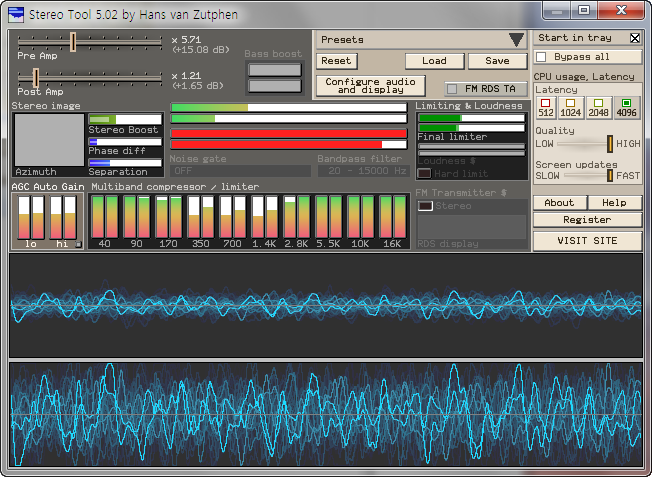Image resolution: width=652 pixels, height=477 pixels.
Task: Click the Limiting & Loudness label
Action: tap(469, 106)
